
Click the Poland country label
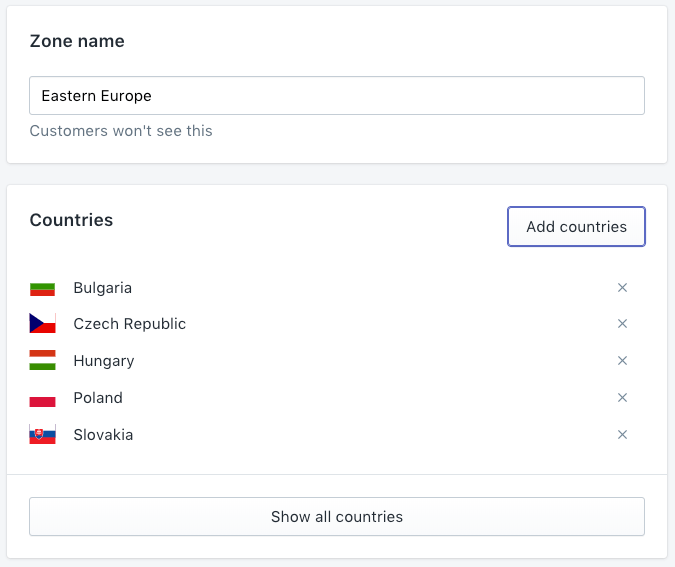98,398
